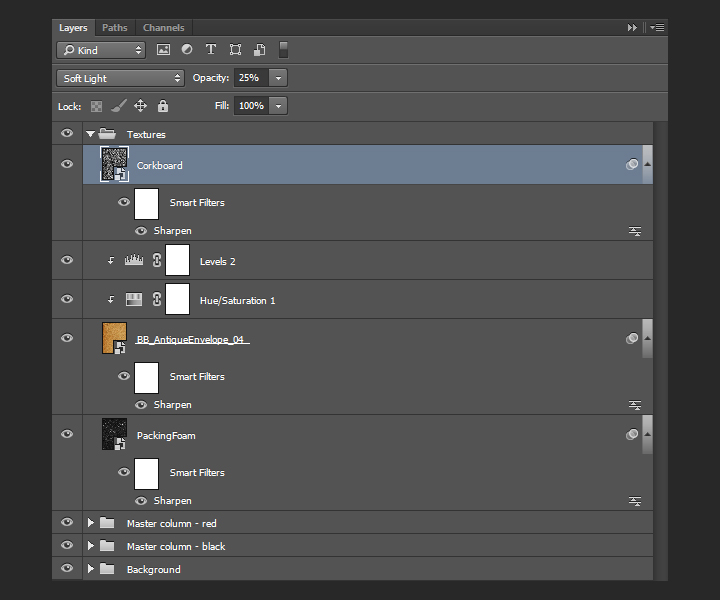This screenshot has height=600, width=720.
Task: Hide the Levels 2 layer
Action: pyautogui.click(x=67, y=260)
